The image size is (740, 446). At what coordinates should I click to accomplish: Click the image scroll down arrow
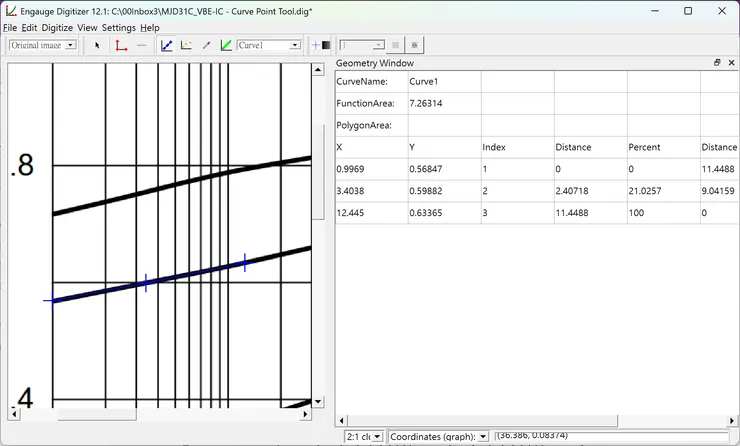[318, 402]
